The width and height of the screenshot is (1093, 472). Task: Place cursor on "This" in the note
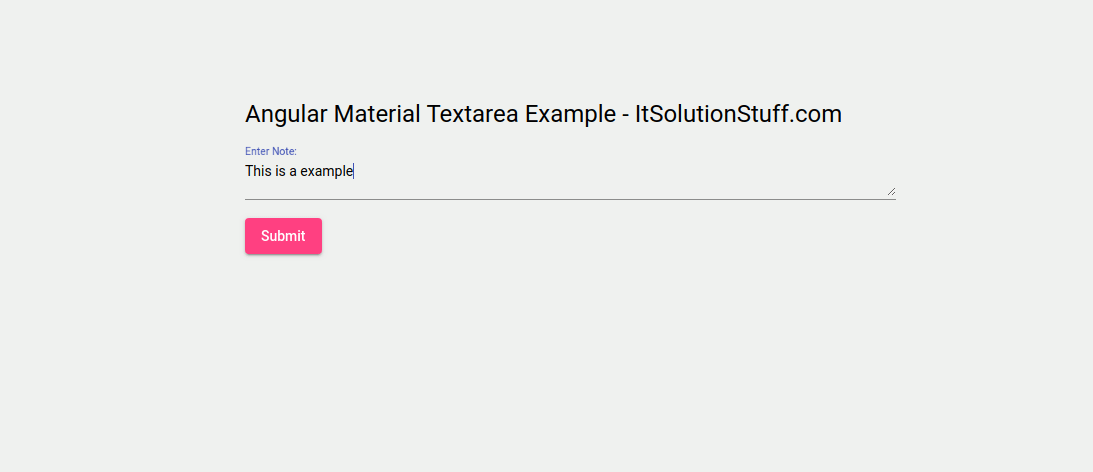coord(258,171)
